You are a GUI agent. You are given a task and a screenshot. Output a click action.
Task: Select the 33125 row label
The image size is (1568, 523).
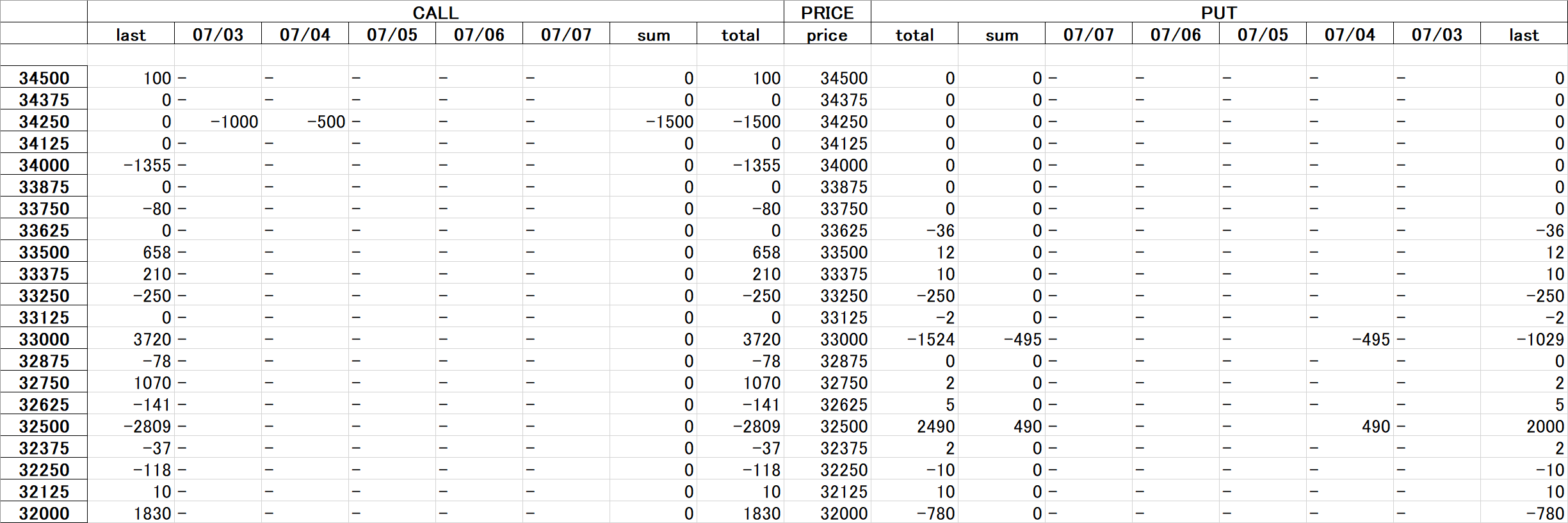44,317
